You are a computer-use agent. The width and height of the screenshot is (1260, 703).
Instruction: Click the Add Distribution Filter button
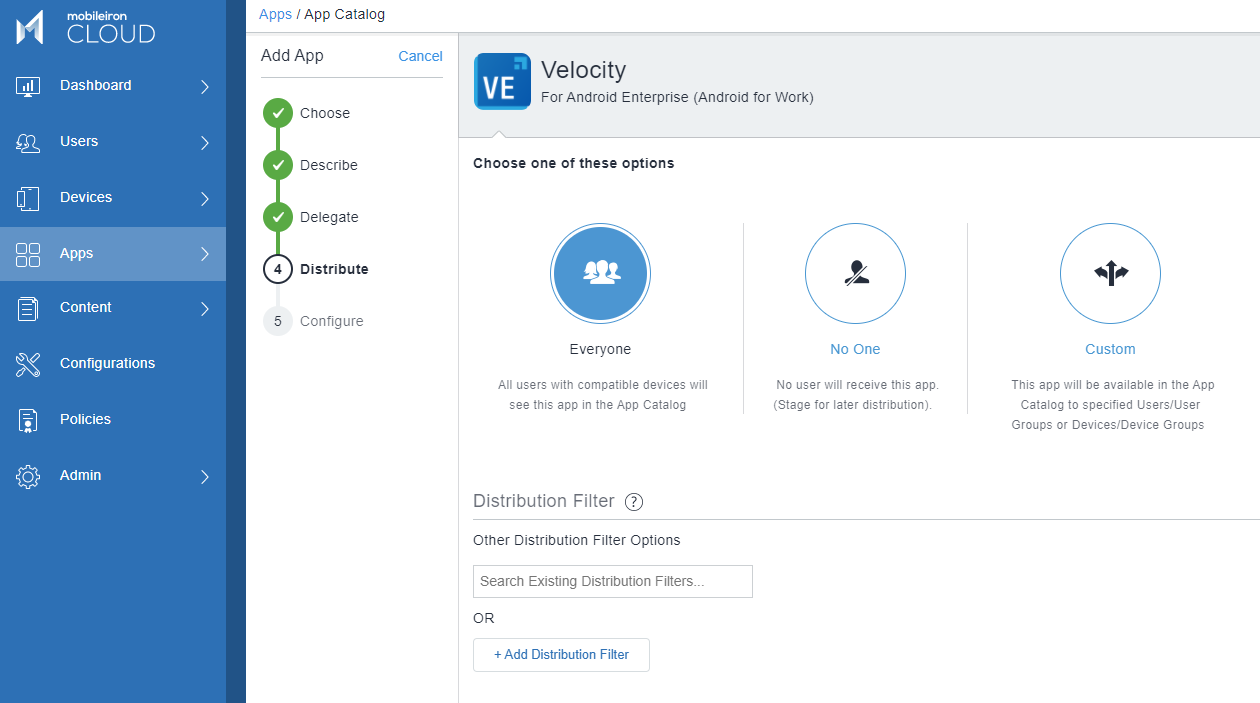click(x=561, y=654)
